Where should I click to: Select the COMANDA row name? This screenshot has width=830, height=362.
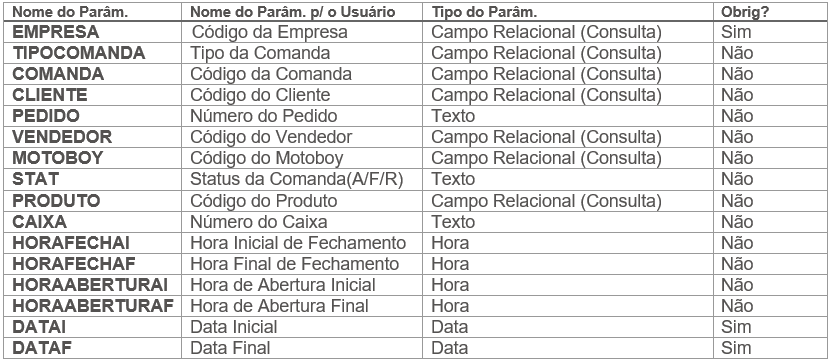58,74
